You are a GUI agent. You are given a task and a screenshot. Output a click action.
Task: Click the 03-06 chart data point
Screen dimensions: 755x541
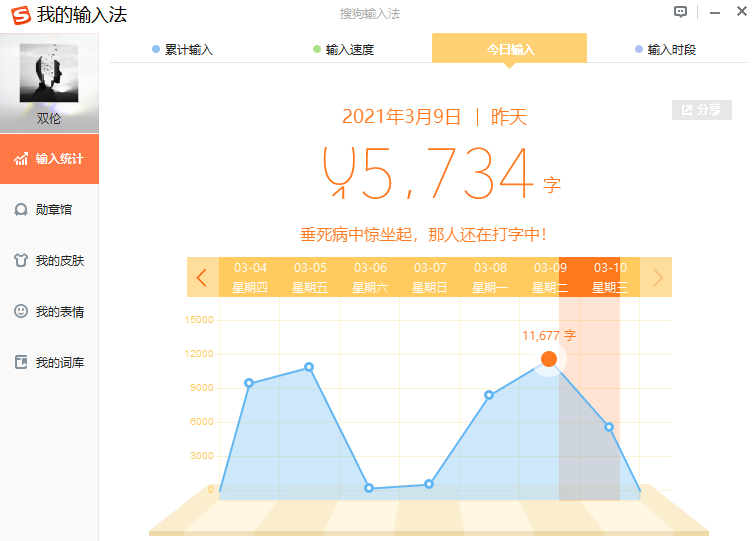pyautogui.click(x=369, y=488)
